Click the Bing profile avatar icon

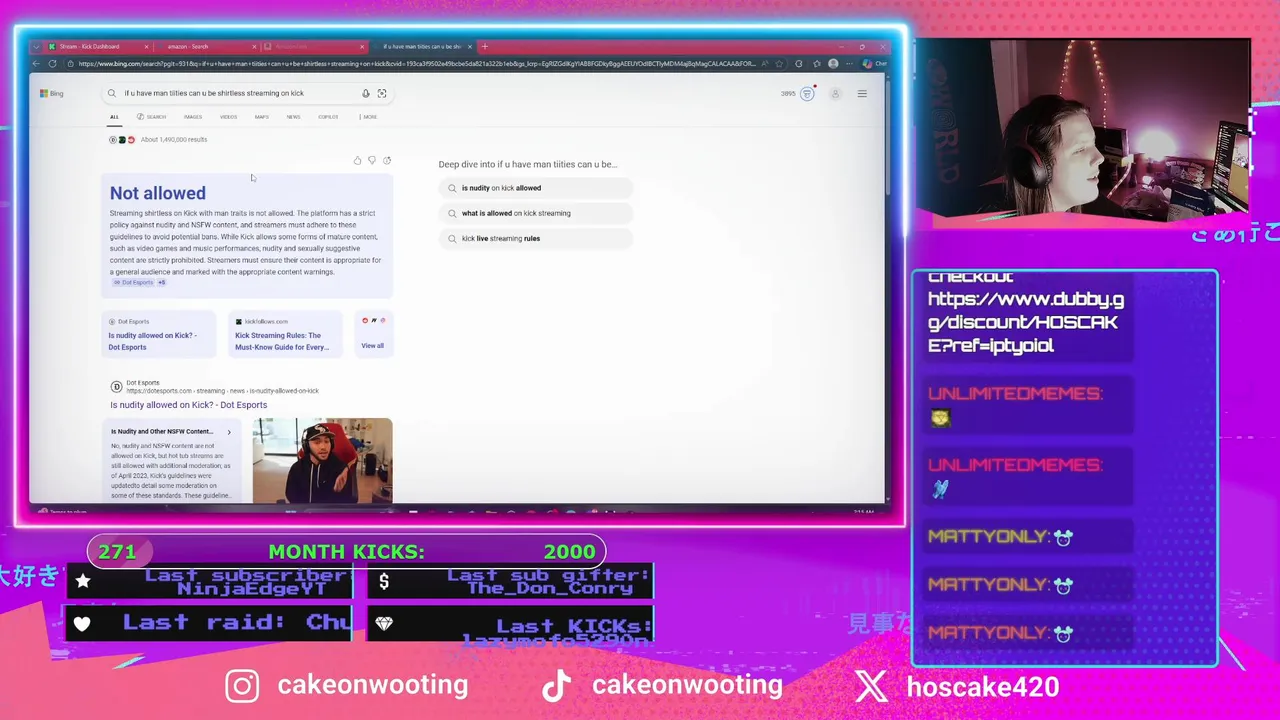click(x=835, y=94)
